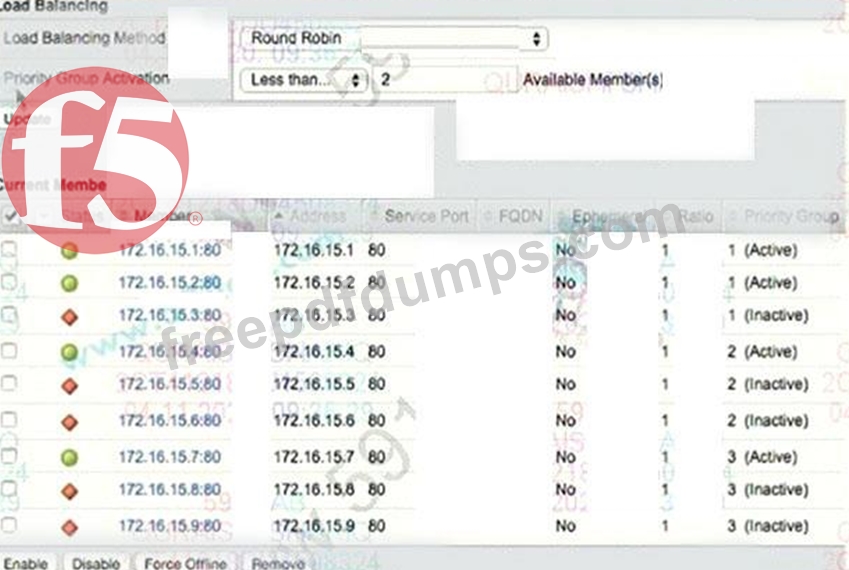Click green status icon for 172.16.15.2:80
Screen dimensions: 849x570
(69, 284)
